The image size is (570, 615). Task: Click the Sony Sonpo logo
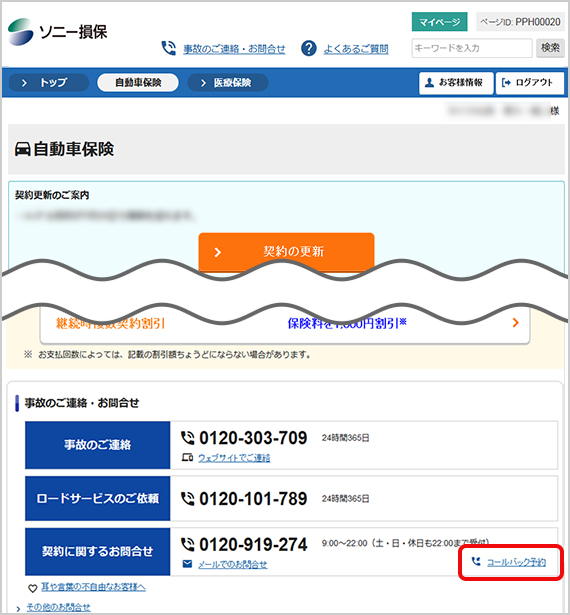tap(57, 32)
